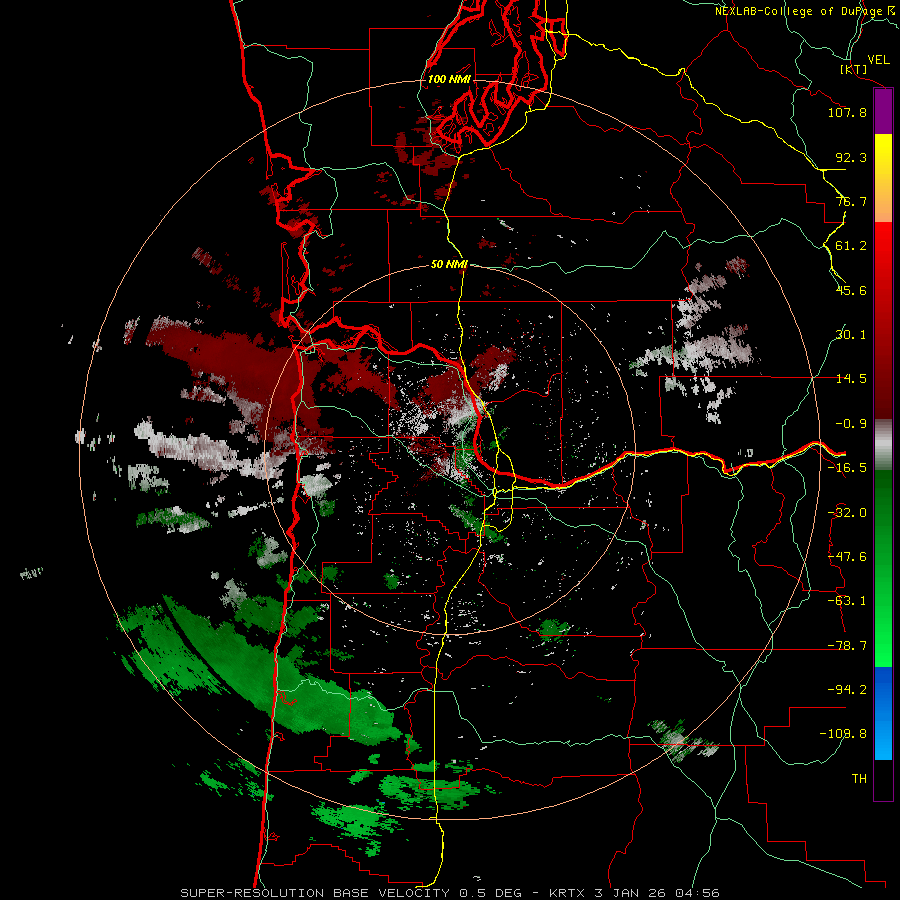Image resolution: width=900 pixels, height=900 pixels.
Task: Click the -32.0 value on velocity scale
Action: (x=847, y=513)
